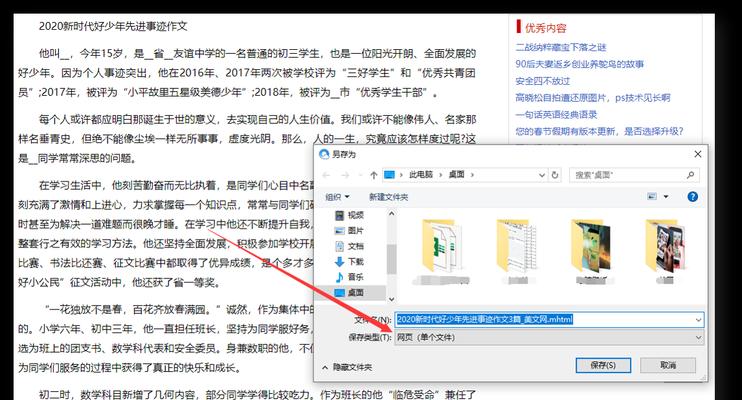Click the 取消 button
This screenshot has width=742, height=400.
coord(668,365)
